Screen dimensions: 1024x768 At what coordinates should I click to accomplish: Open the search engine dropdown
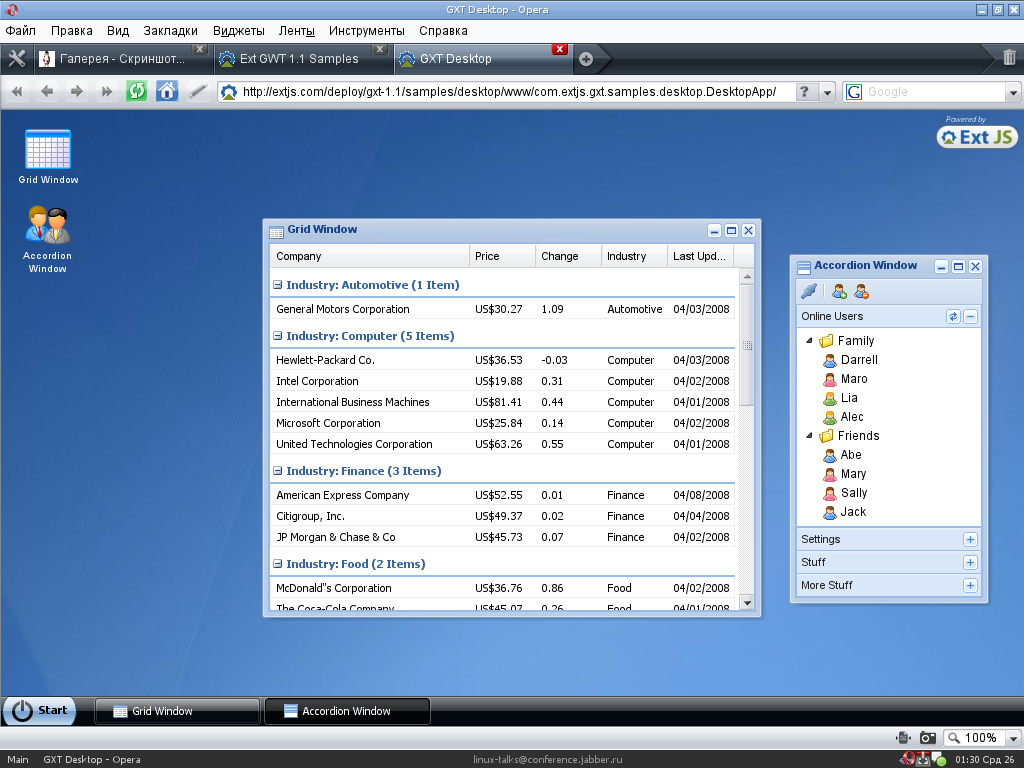point(1013,92)
